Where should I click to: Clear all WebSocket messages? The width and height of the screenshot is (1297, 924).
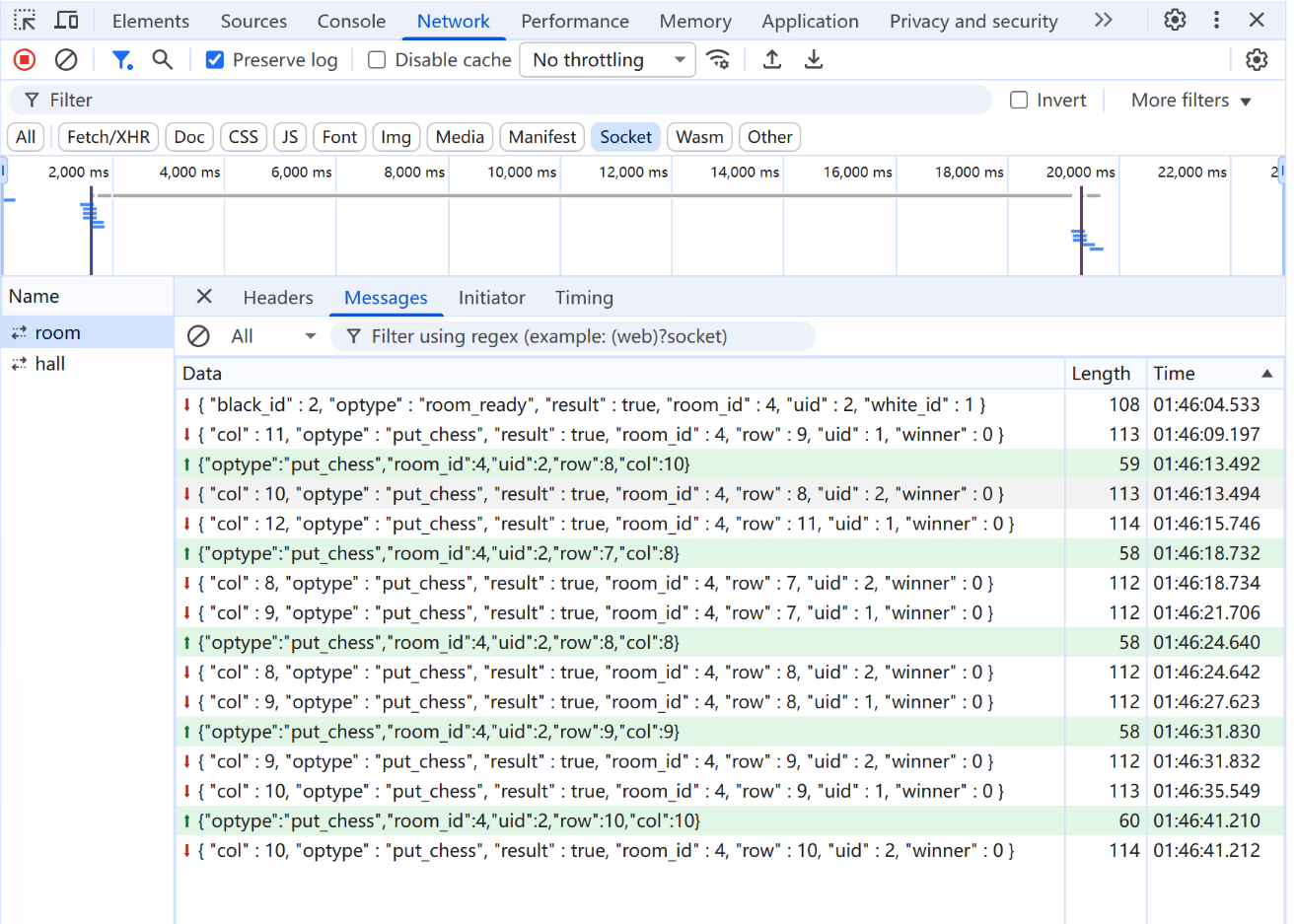(198, 336)
